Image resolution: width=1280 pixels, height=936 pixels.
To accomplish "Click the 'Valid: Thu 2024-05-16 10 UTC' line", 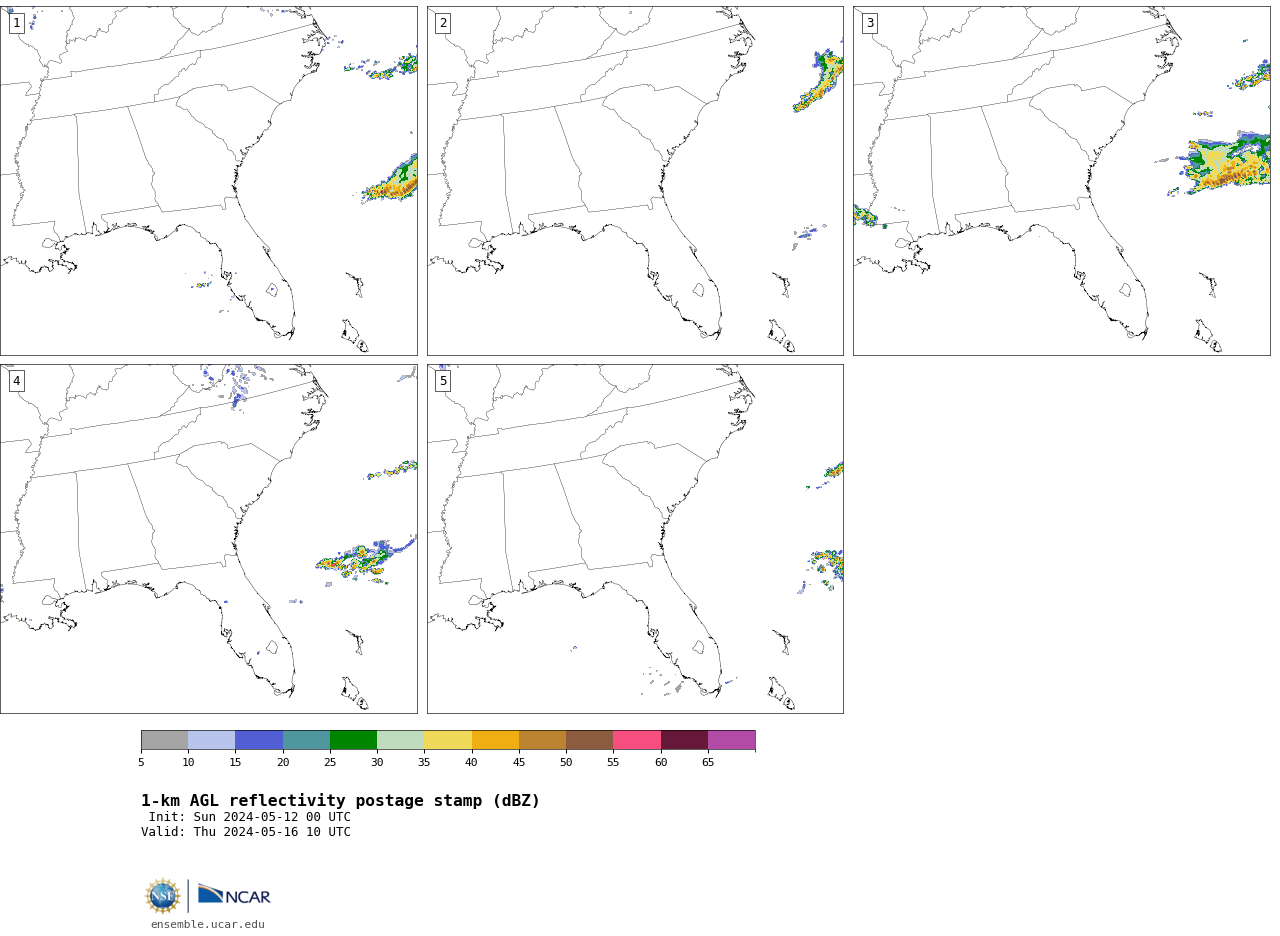I will [x=246, y=832].
